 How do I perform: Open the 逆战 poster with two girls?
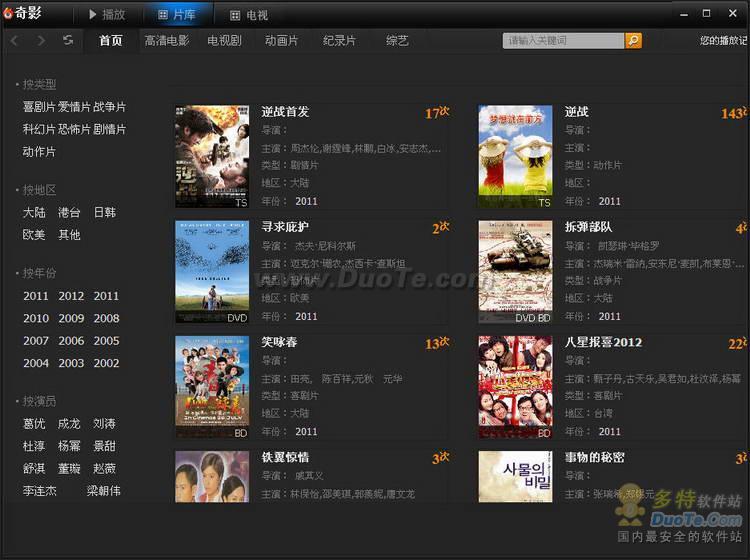point(515,156)
